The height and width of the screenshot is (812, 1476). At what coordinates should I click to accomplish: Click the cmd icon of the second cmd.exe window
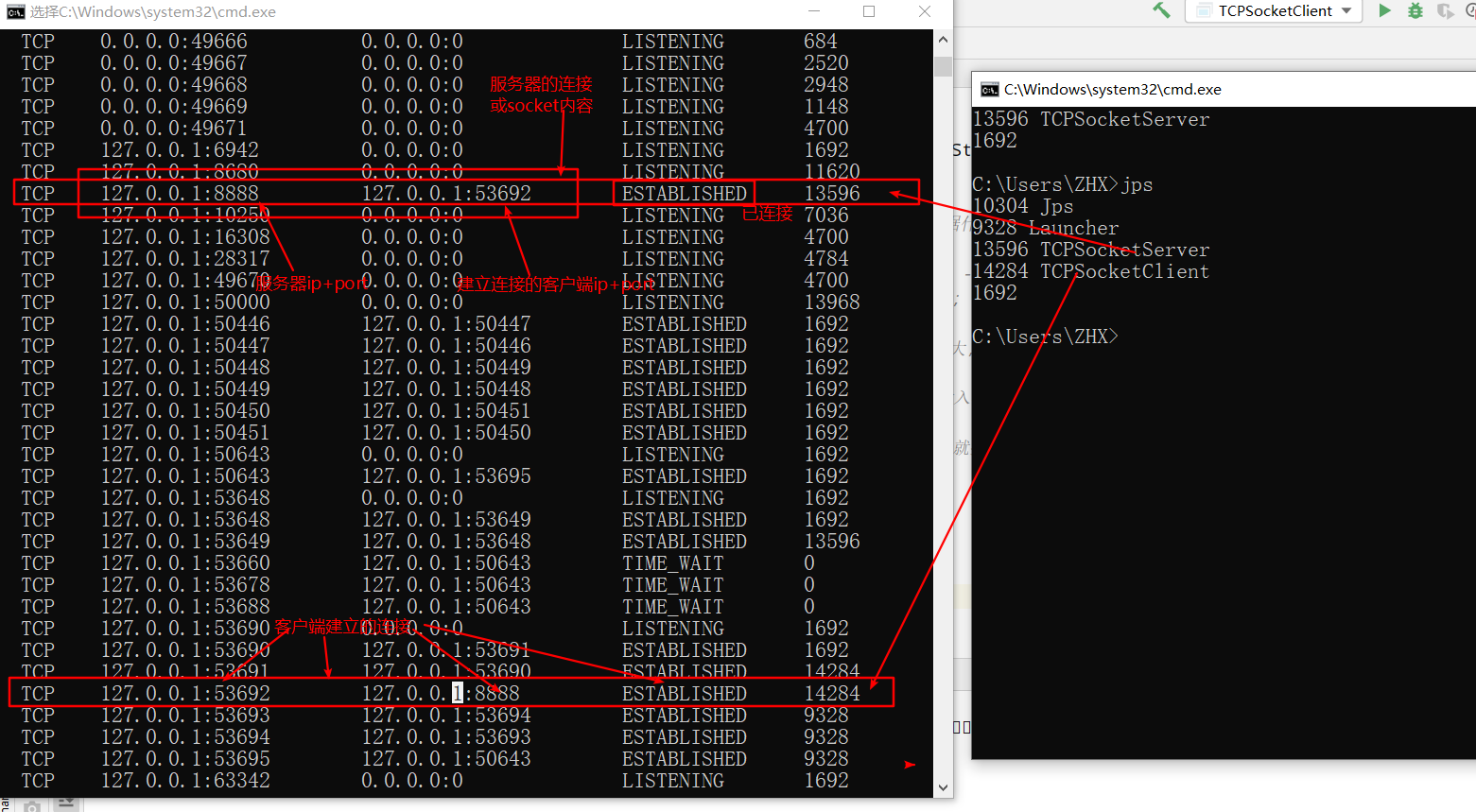tap(989, 90)
